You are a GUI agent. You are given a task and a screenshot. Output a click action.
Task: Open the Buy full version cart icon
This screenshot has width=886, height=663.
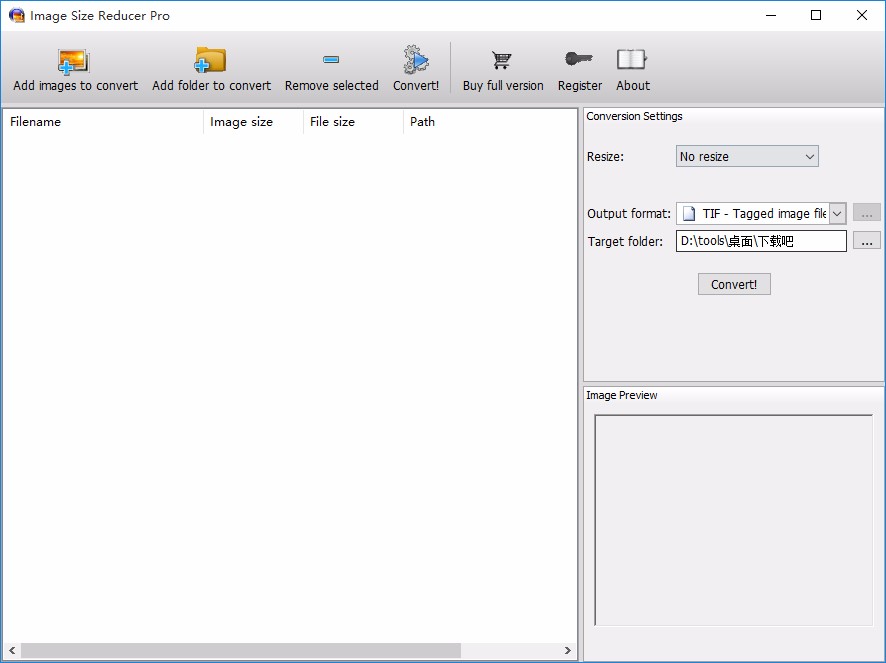pyautogui.click(x=502, y=62)
